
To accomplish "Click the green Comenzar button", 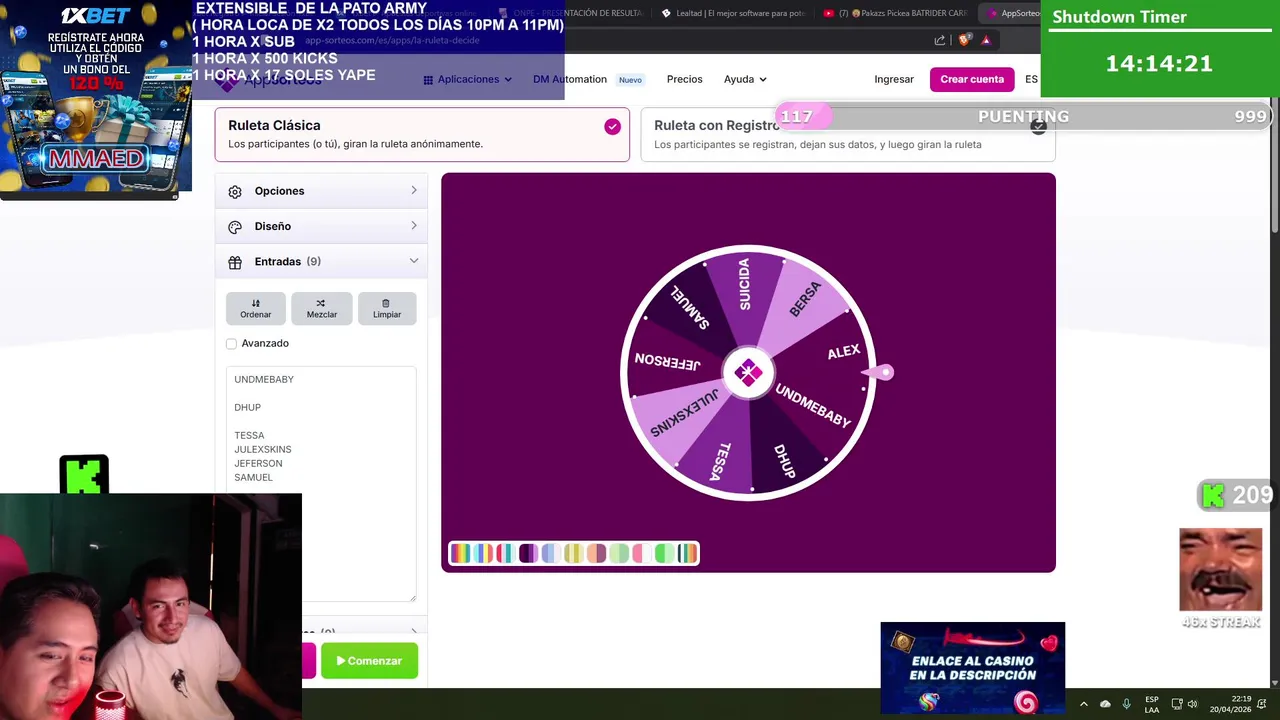I will pyautogui.click(x=369, y=661).
